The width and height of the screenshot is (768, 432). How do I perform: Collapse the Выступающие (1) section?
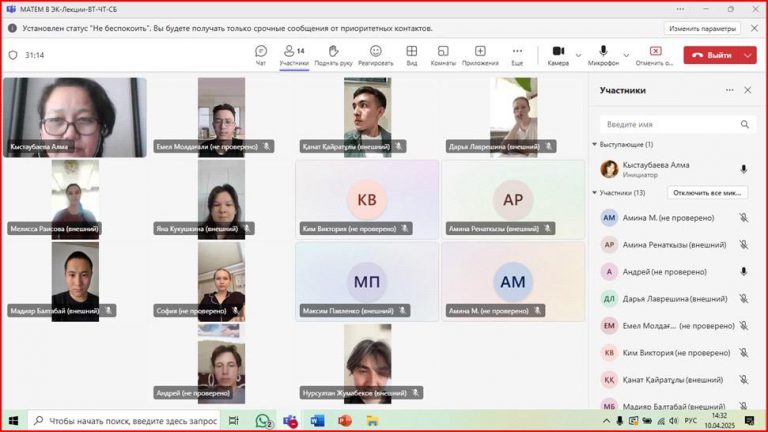(595, 145)
